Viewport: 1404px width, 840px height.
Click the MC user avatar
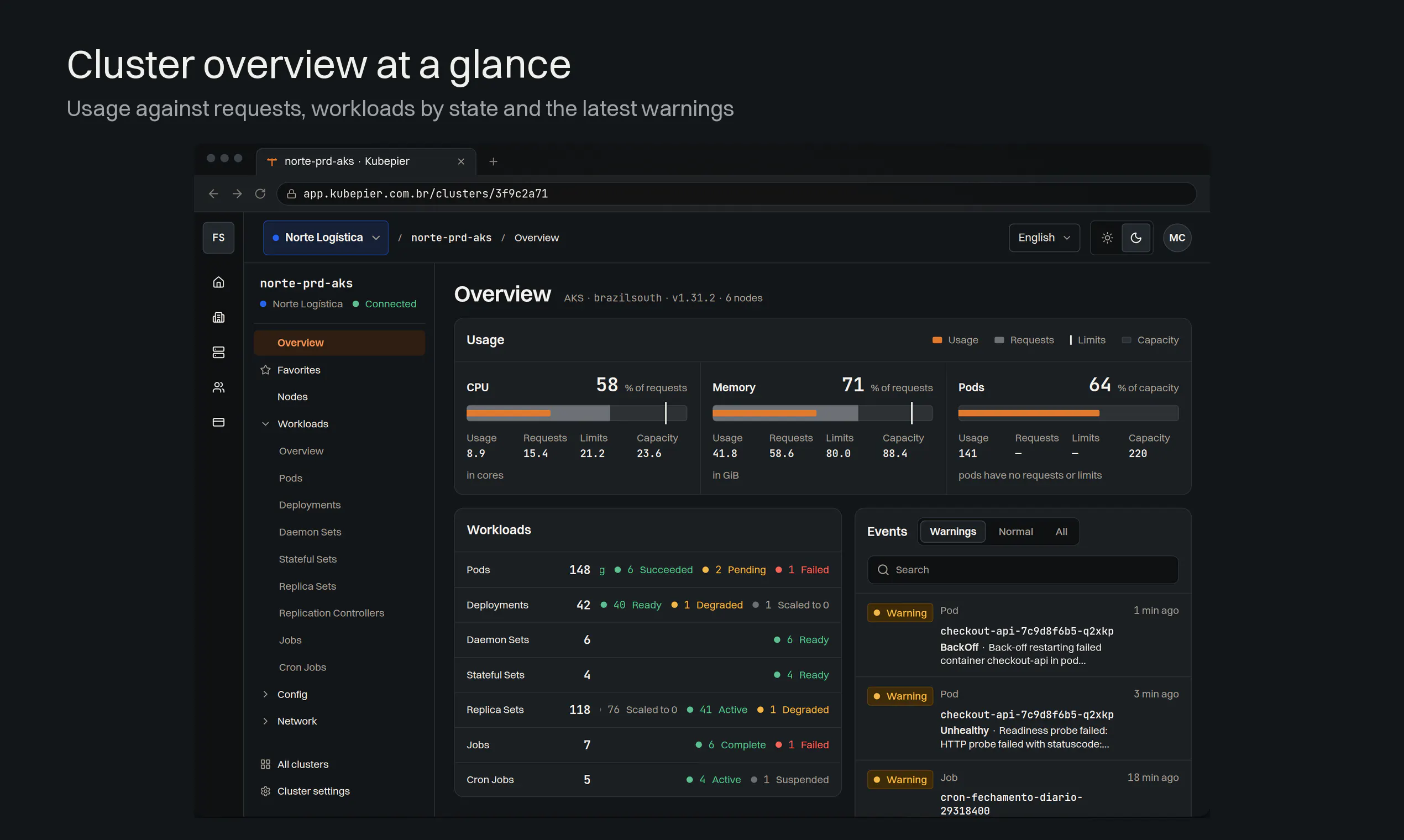[1177, 238]
